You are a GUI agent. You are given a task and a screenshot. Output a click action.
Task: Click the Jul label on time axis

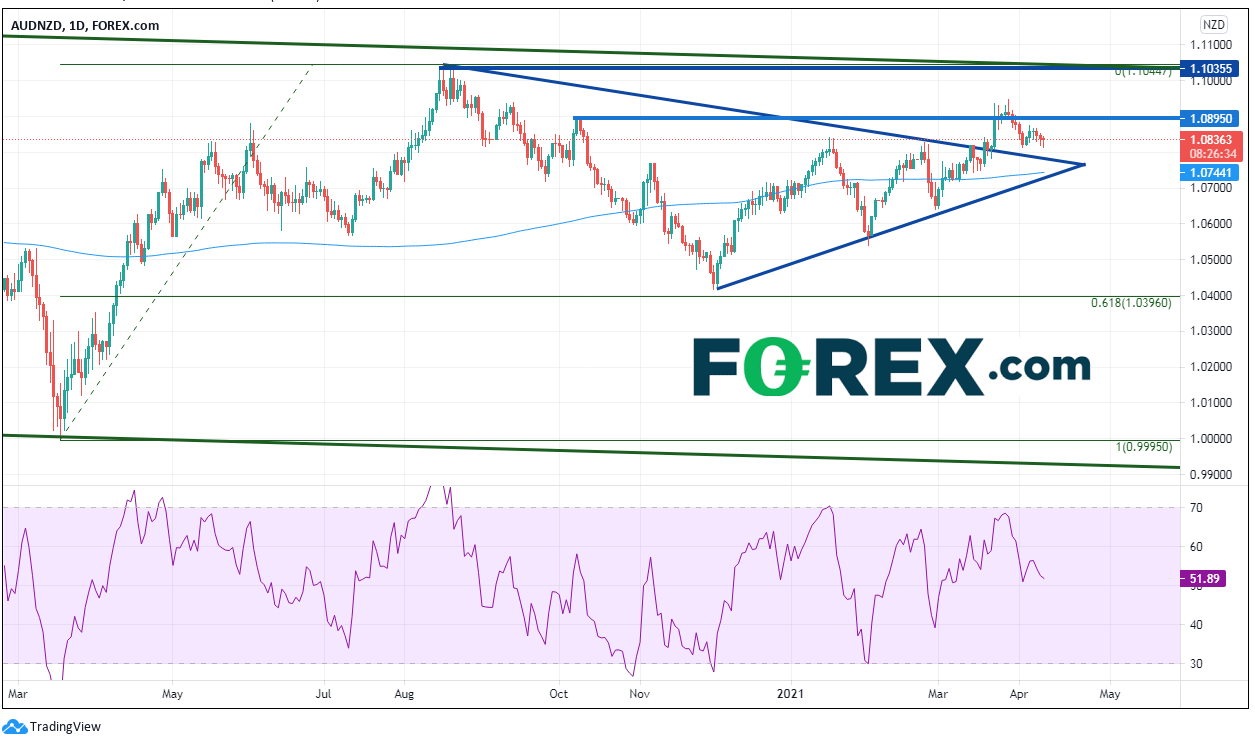(x=324, y=692)
